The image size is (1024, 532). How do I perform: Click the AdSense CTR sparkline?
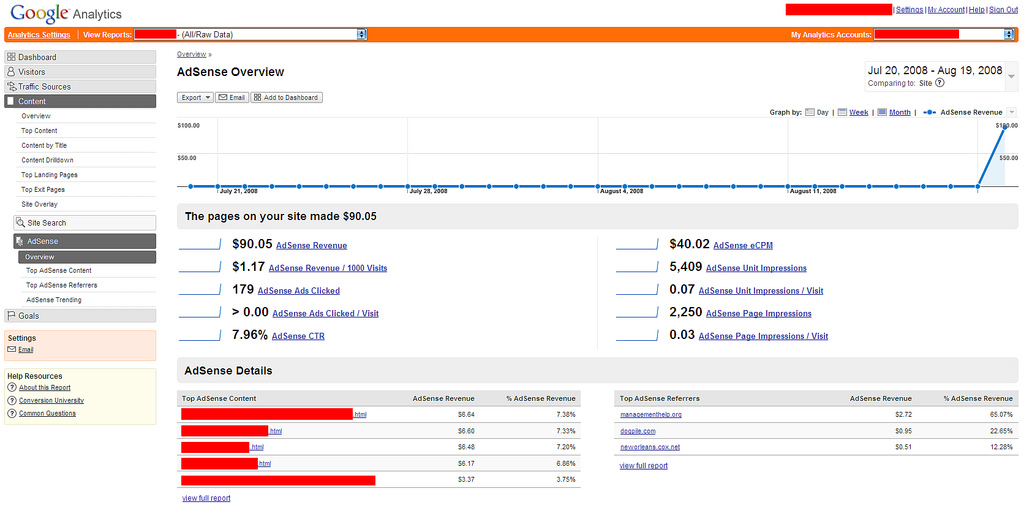point(200,336)
